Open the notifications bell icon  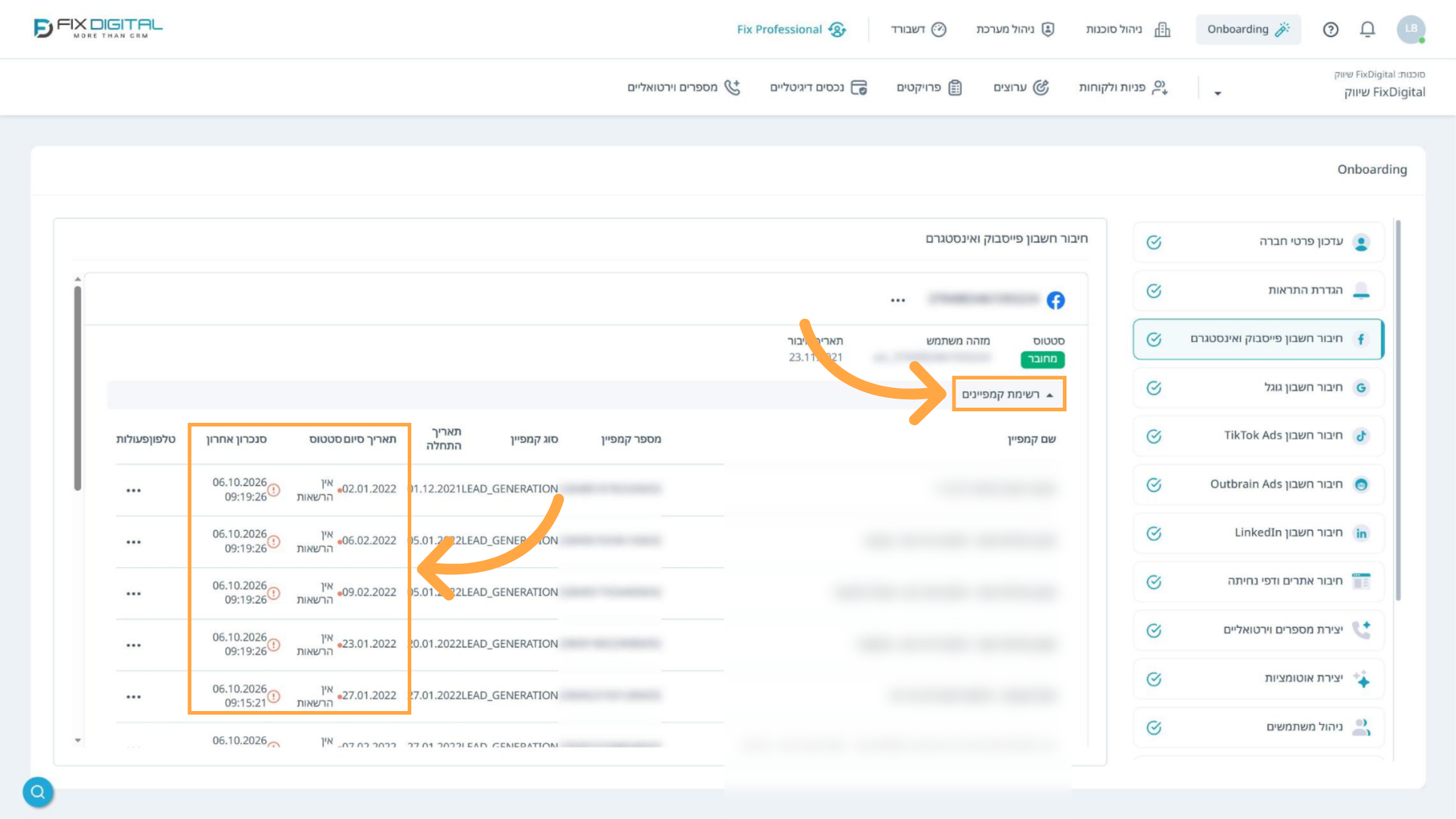tap(1367, 29)
